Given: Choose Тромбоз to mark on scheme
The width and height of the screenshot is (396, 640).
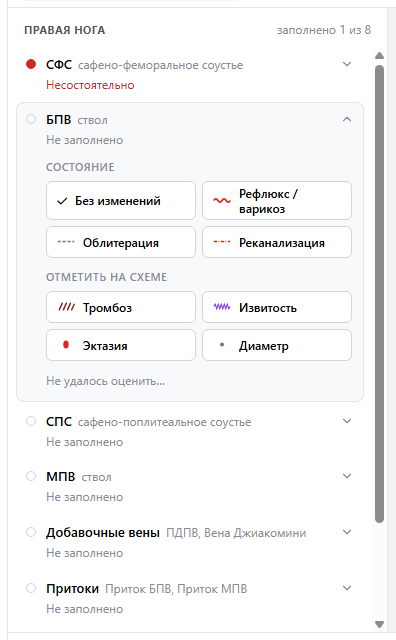Looking at the screenshot, I should [x=121, y=307].
